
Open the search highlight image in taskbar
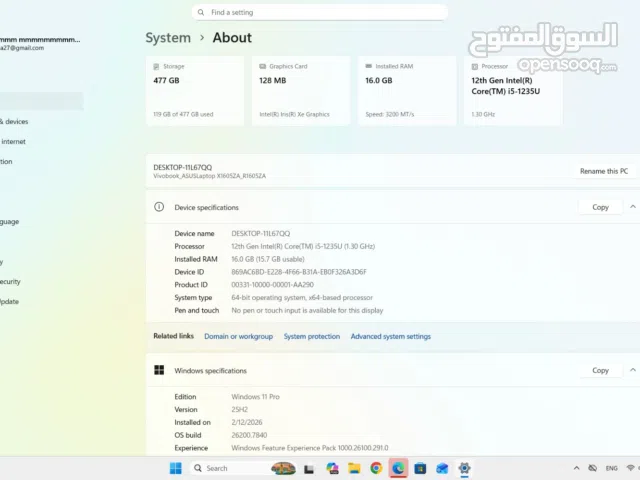283,468
